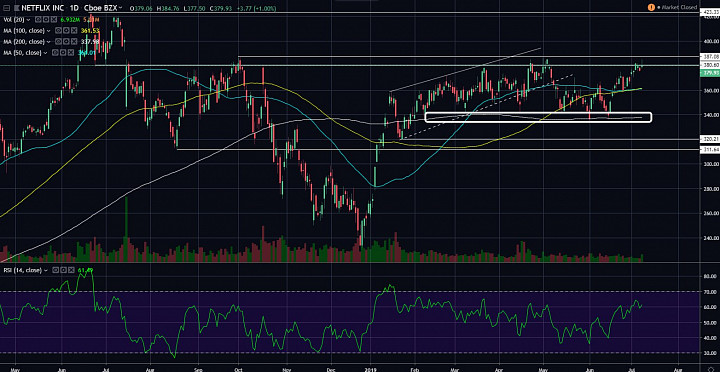Click the 340.00 price axis value
This screenshot has height=372, width=720.
(710, 115)
